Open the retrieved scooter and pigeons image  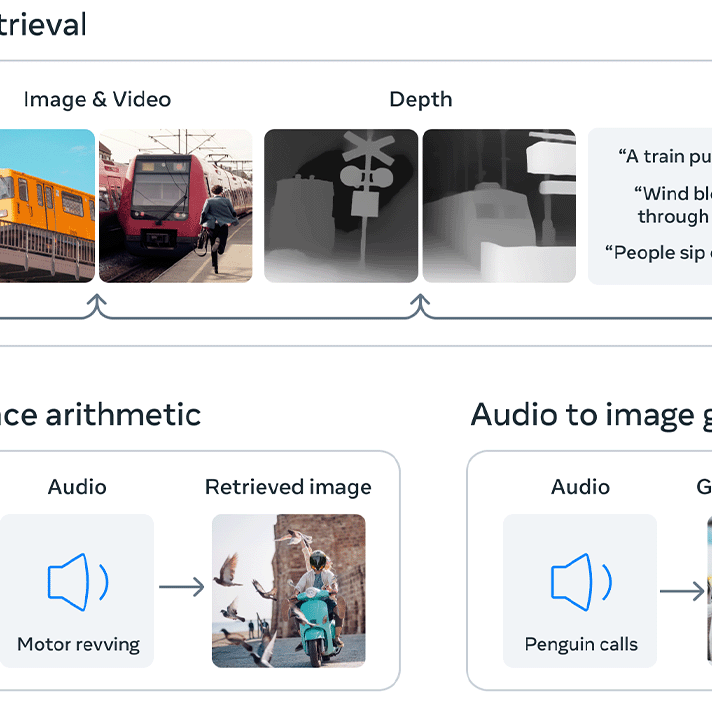pos(289,591)
